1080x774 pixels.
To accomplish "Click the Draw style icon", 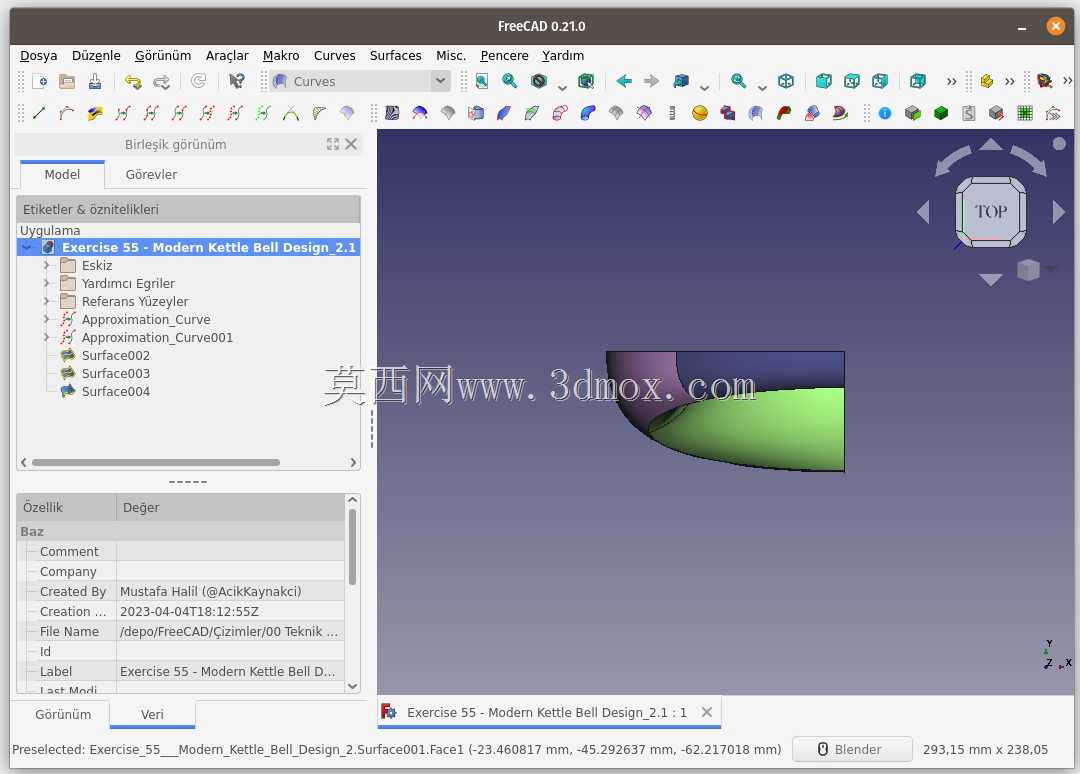I will coord(539,81).
